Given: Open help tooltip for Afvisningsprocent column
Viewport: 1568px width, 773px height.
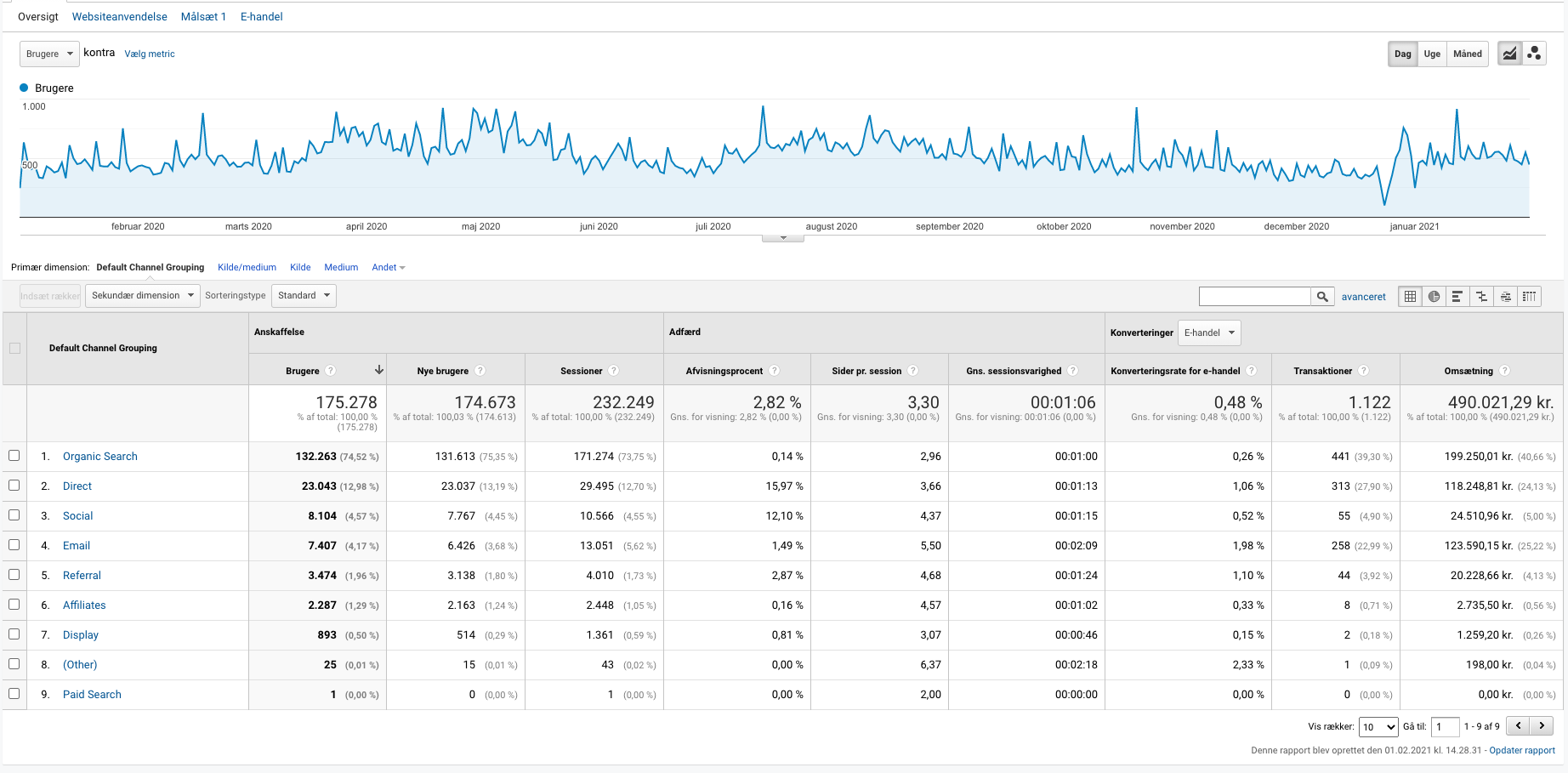Looking at the screenshot, I should [774, 371].
